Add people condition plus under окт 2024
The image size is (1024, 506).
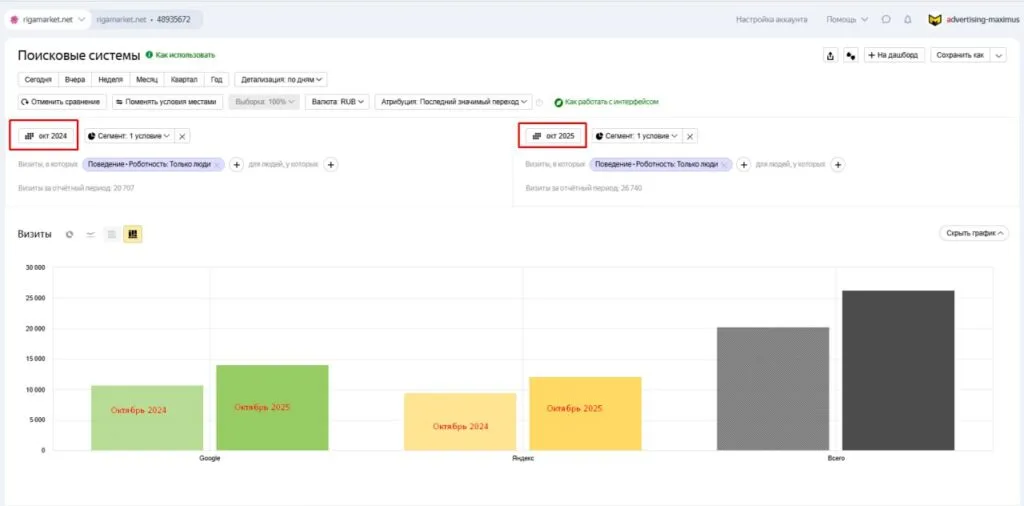point(331,165)
